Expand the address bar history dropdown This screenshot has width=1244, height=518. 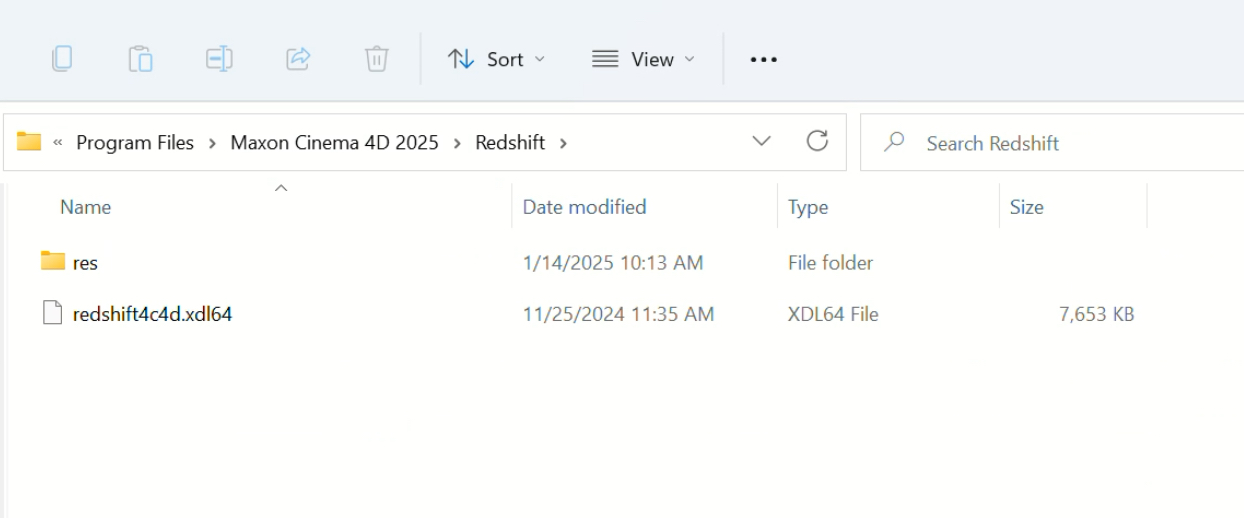(762, 142)
